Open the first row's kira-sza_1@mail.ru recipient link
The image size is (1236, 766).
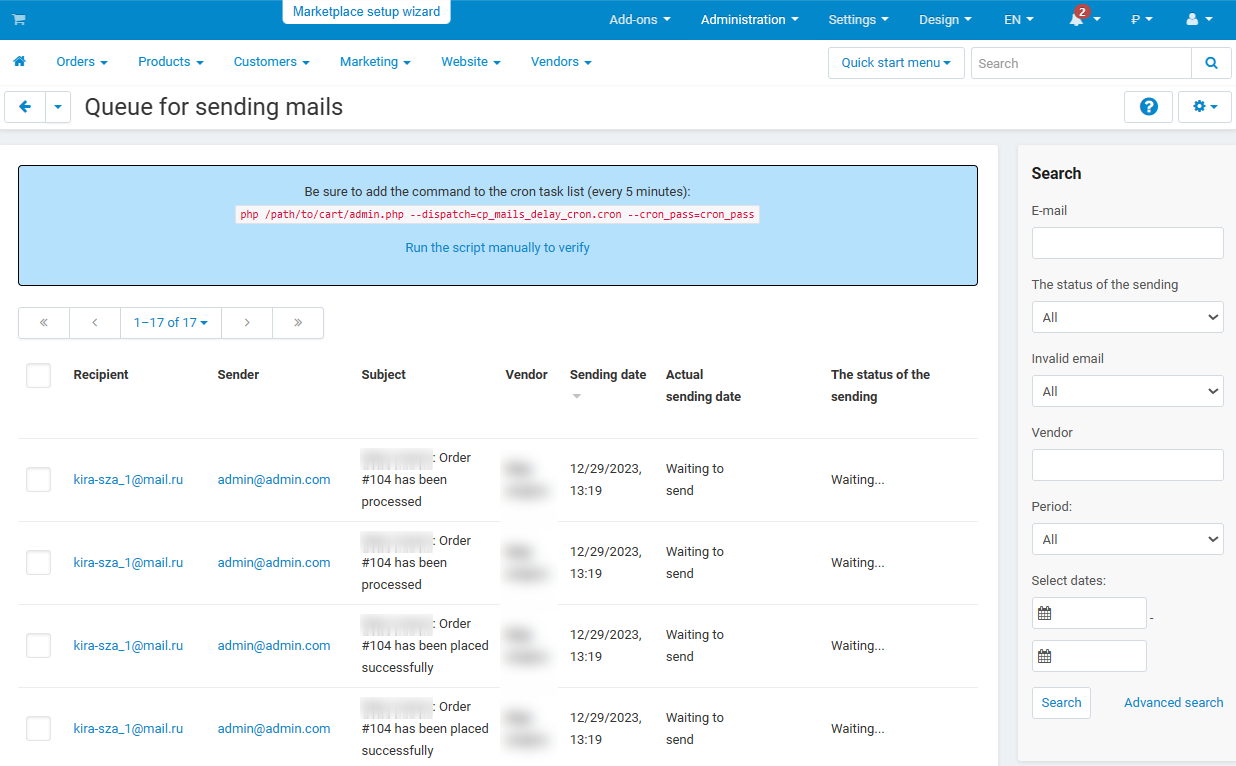point(128,480)
